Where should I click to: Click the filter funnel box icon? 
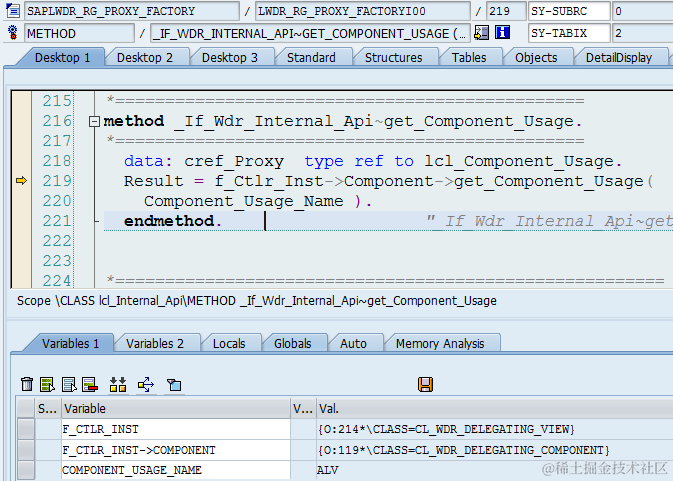174,384
